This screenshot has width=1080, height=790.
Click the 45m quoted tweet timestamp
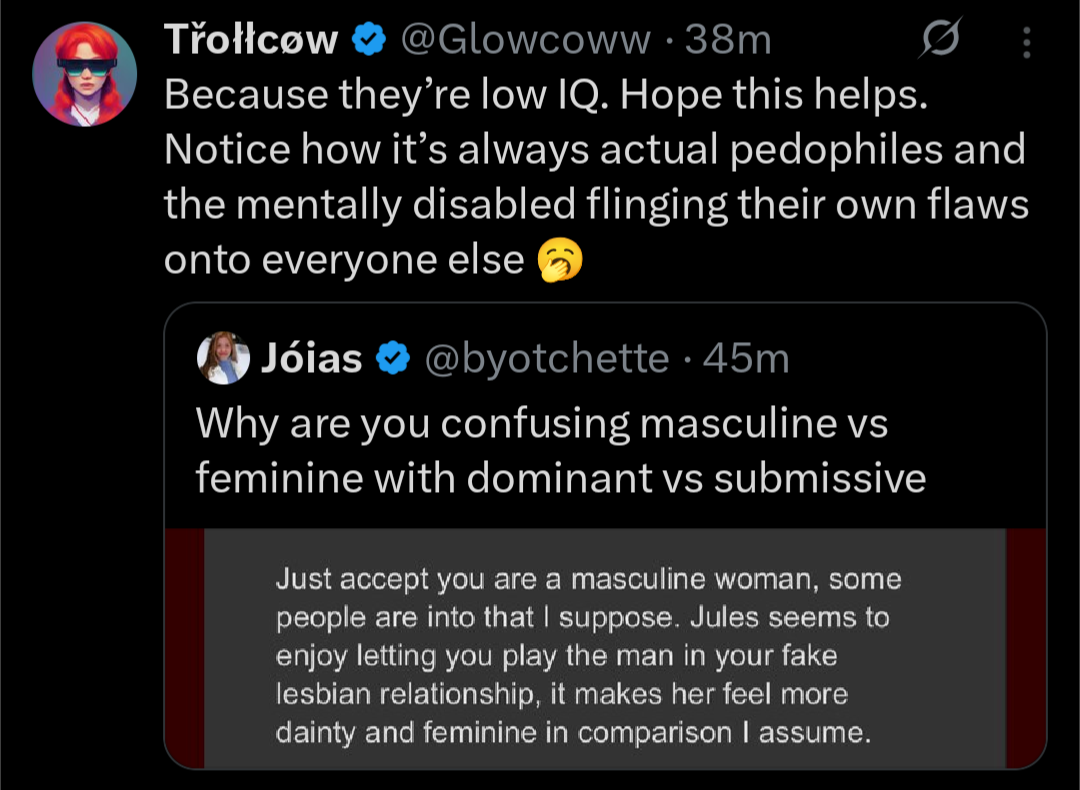click(746, 357)
